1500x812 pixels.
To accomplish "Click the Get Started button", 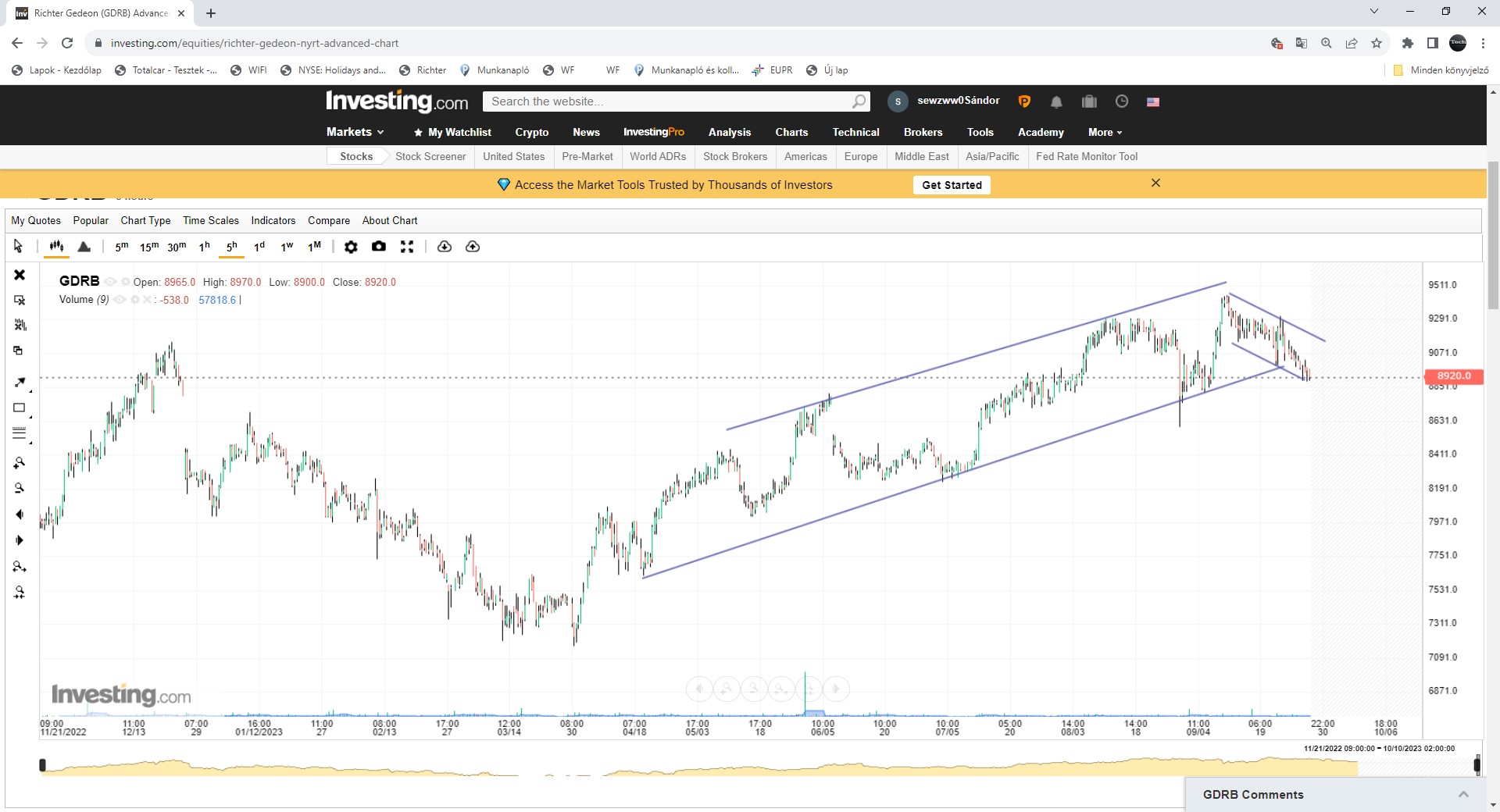I will click(951, 185).
